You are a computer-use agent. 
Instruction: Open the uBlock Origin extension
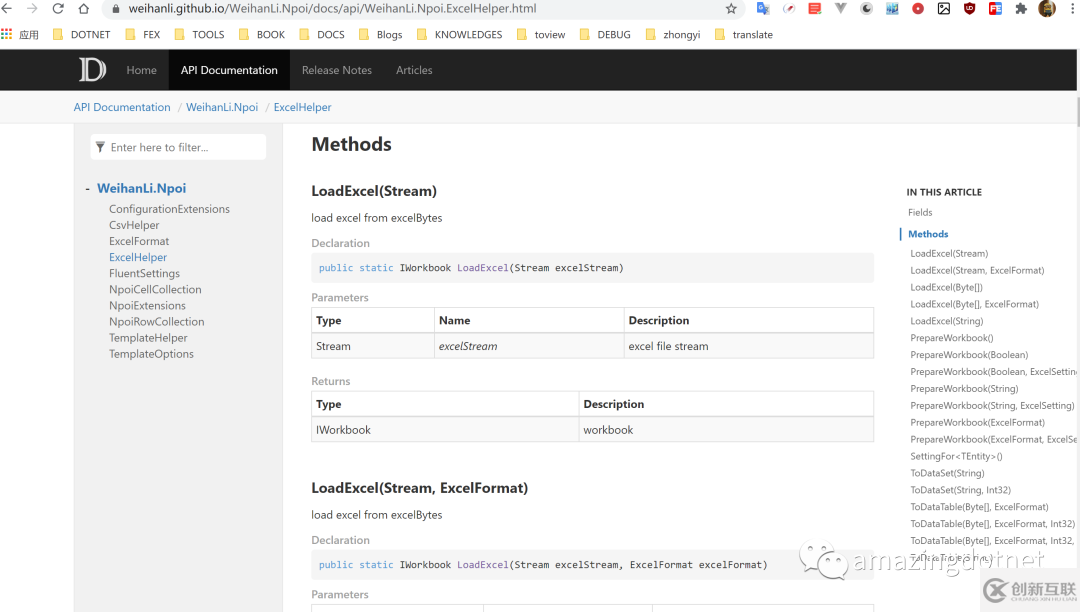pos(969,9)
